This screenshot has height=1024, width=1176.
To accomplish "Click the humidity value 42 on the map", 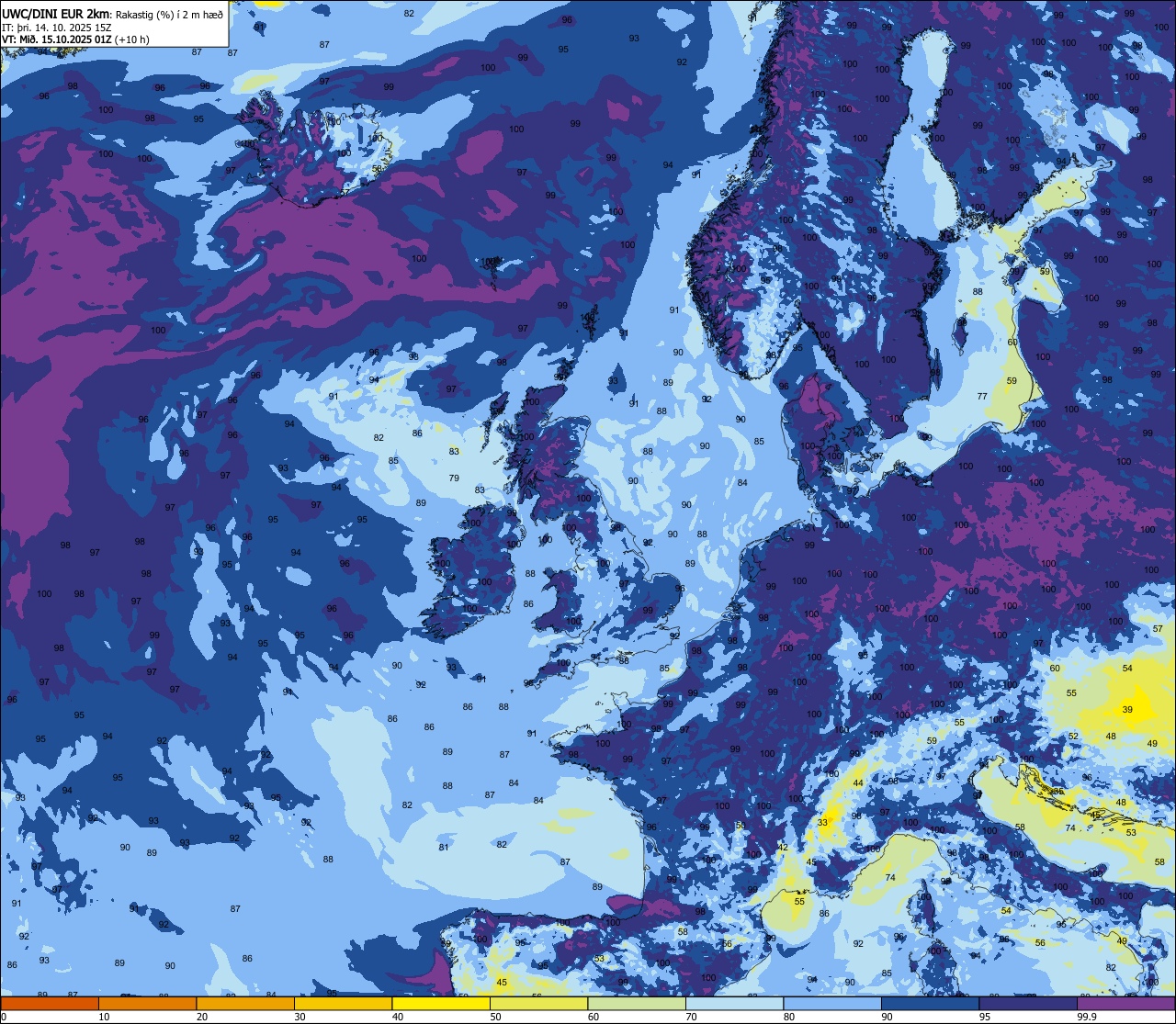I will coord(784,847).
